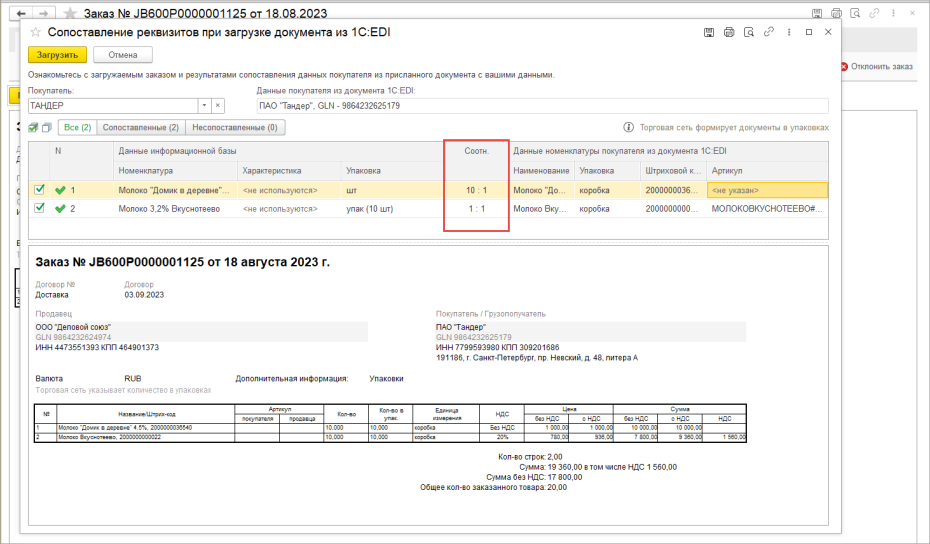
Task: Click preview icon in background window header
Action: tap(855, 12)
